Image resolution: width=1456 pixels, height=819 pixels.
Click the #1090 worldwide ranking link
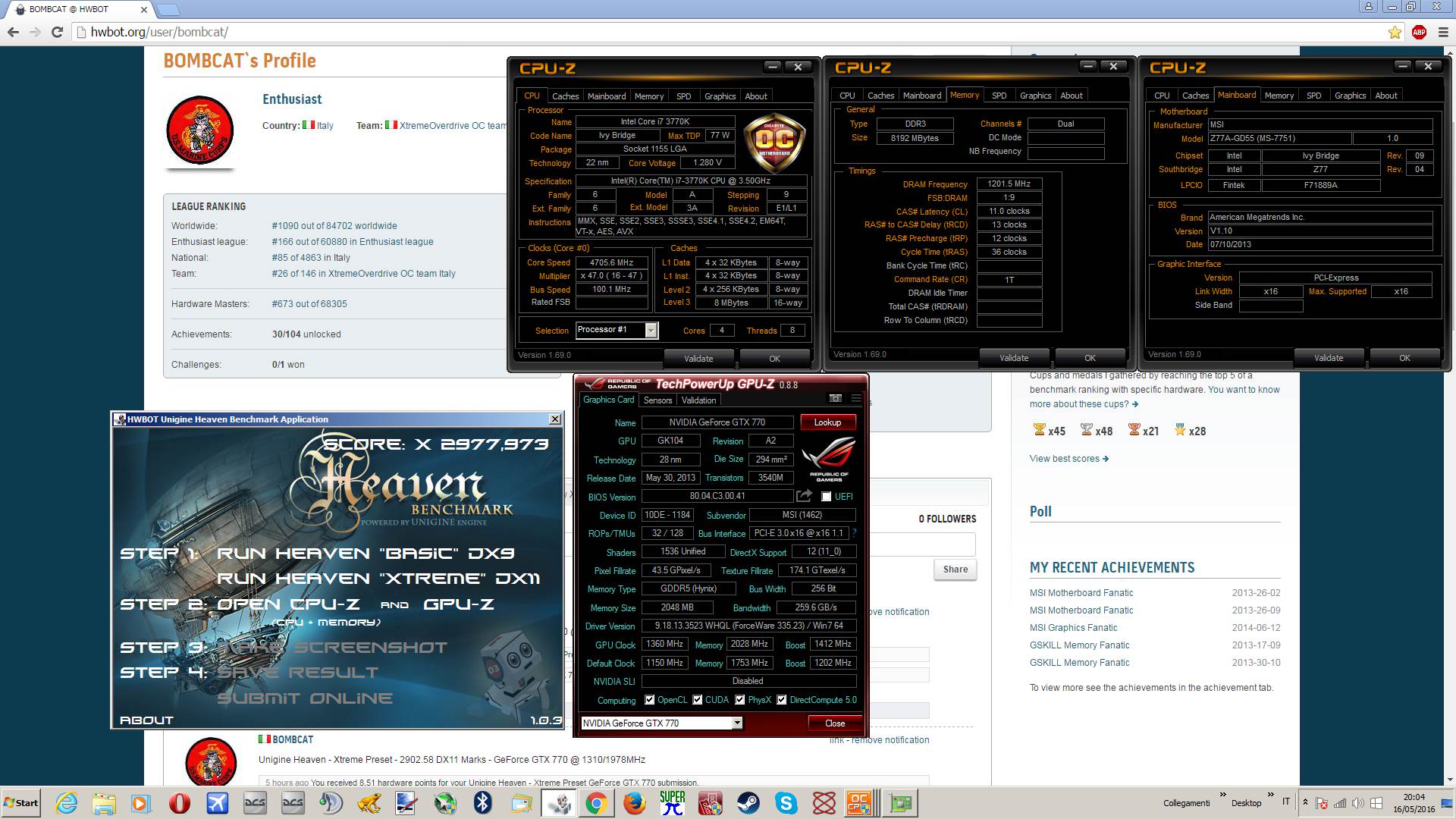point(334,226)
